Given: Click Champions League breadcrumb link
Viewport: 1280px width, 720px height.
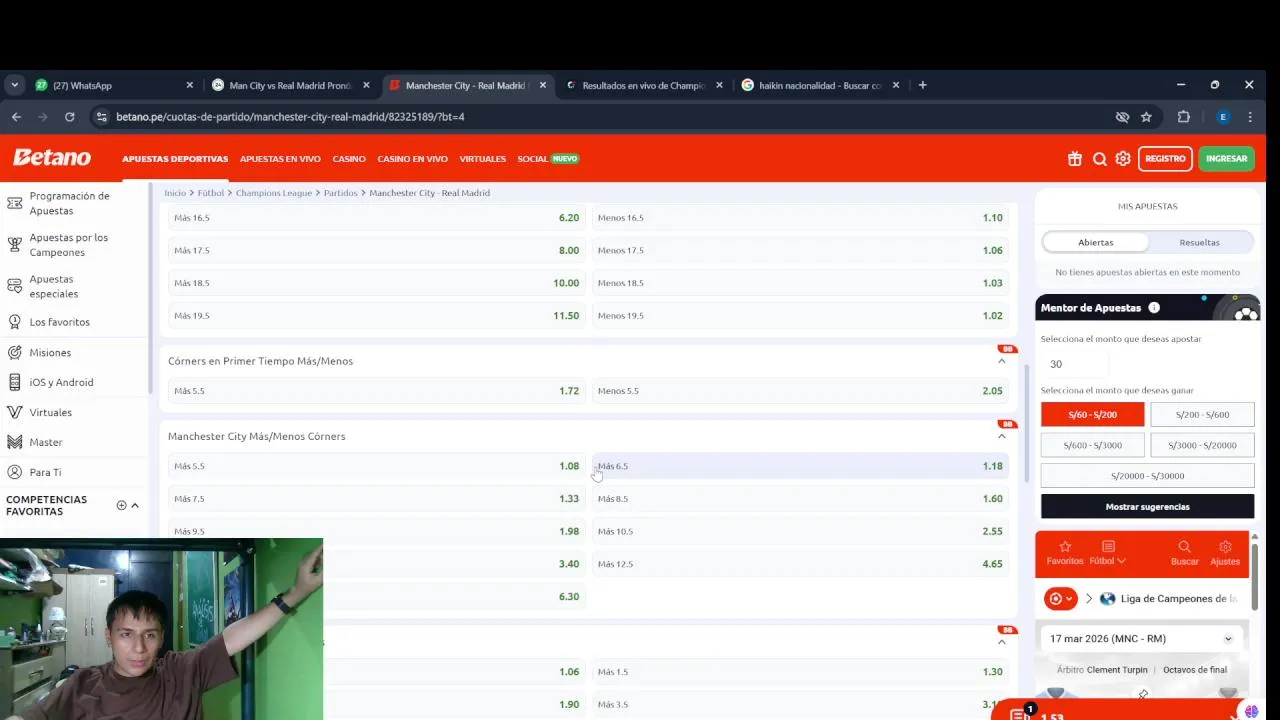Looking at the screenshot, I should click(x=274, y=193).
